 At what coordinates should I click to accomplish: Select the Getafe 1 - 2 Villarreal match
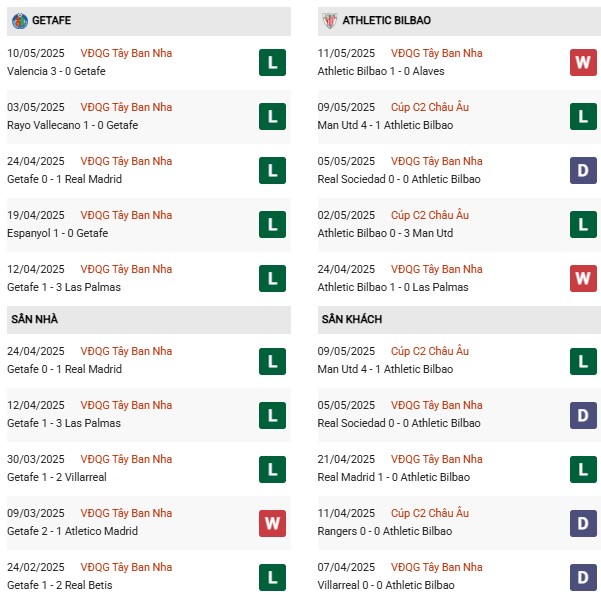click(x=57, y=477)
